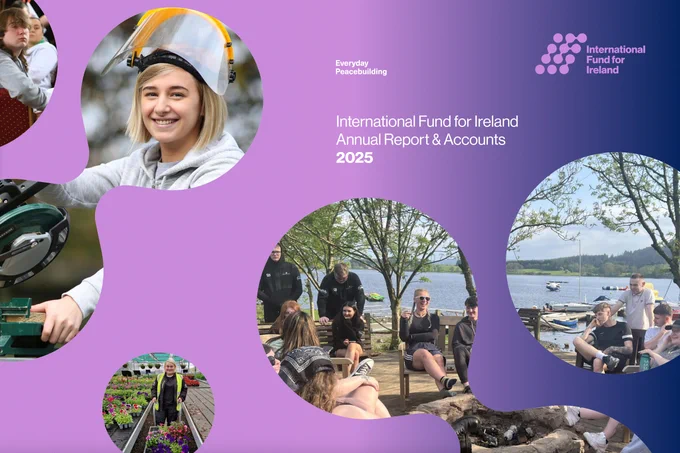Select the garden centre flowers photo
680x453 pixels.
click(158, 403)
